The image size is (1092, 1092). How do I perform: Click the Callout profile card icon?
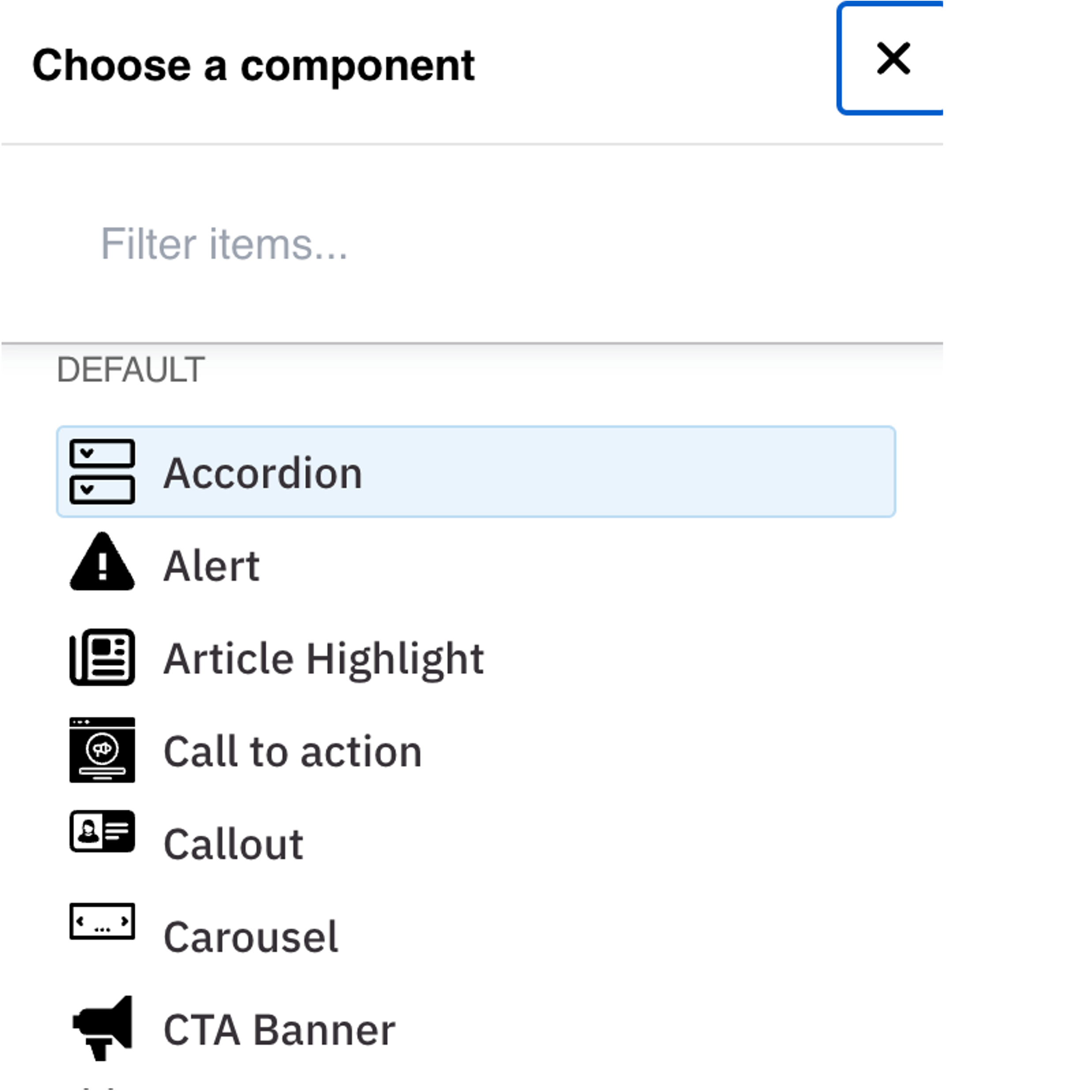[102, 831]
